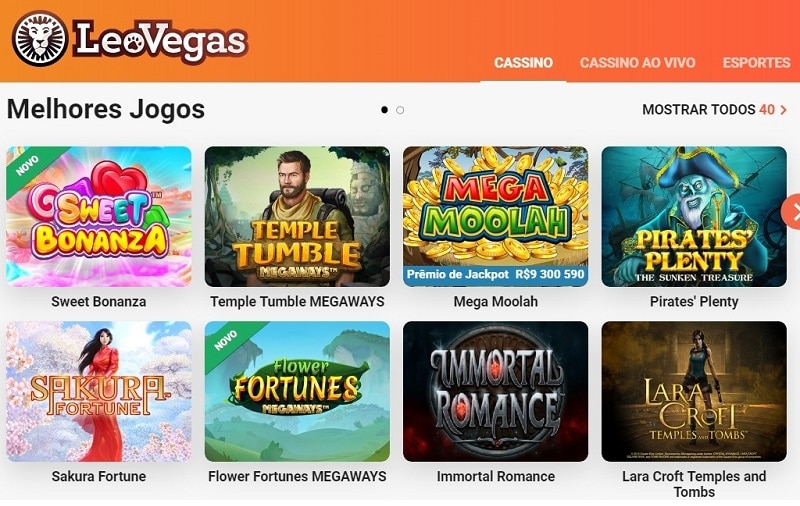Image resolution: width=800 pixels, height=506 pixels.
Task: Click the chevron beside MOSTRAR TODOS 40
Action: (783, 110)
